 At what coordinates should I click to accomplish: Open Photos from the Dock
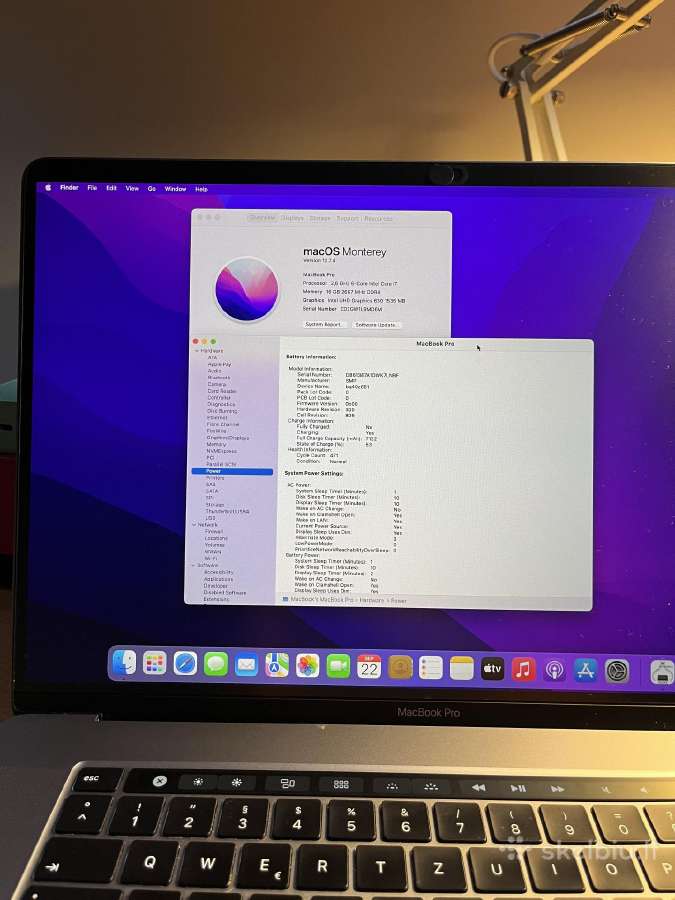pyautogui.click(x=308, y=666)
